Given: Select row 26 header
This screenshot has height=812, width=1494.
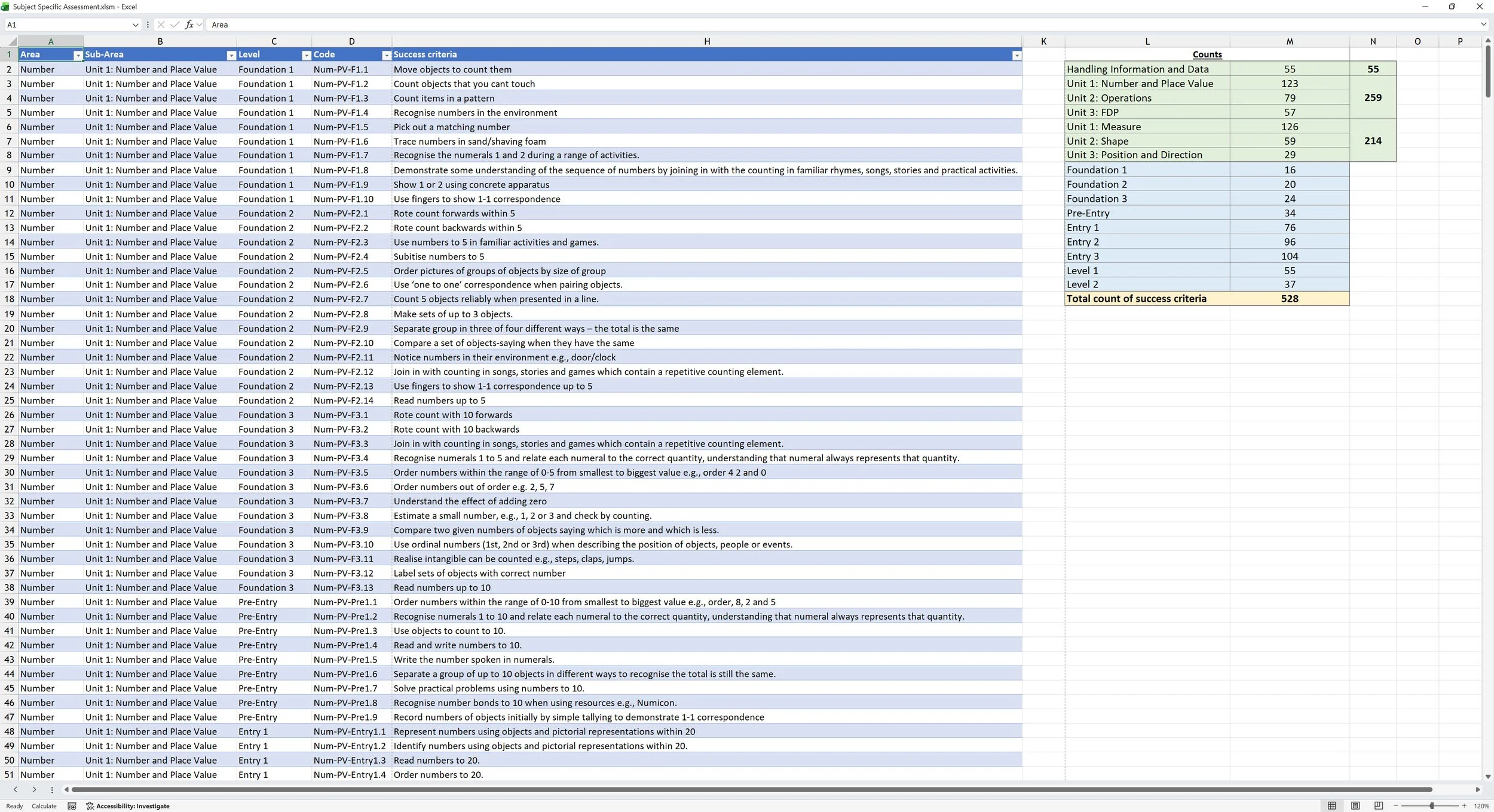Looking at the screenshot, I should pos(9,415).
